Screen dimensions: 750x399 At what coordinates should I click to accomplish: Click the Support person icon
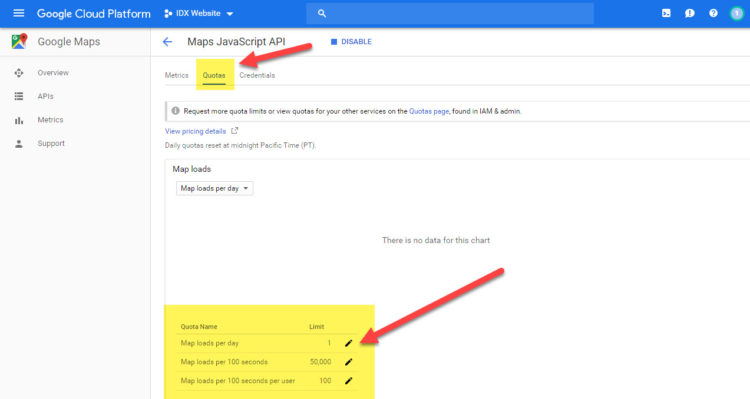19,144
